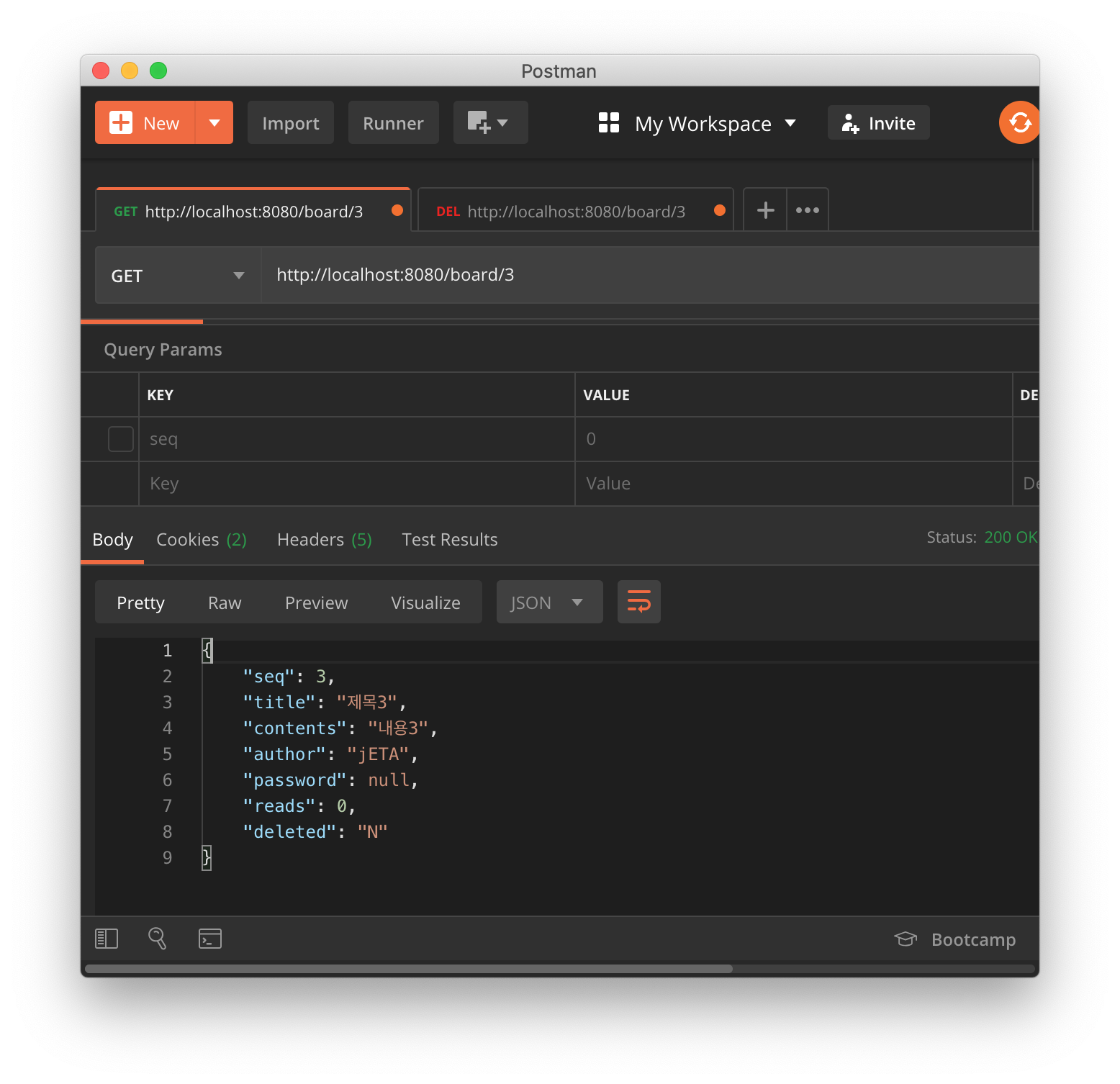This screenshot has width=1120, height=1084.
Task: Click the New button
Action: pyautogui.click(x=145, y=122)
